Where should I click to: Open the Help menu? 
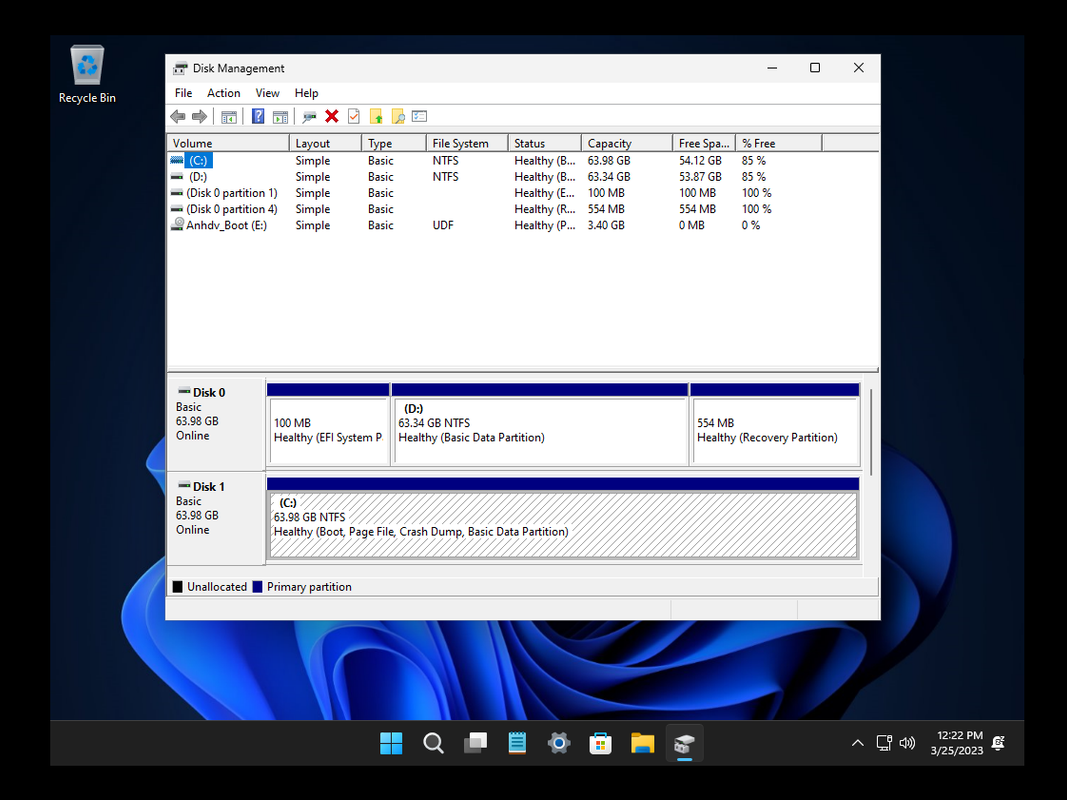coord(306,93)
